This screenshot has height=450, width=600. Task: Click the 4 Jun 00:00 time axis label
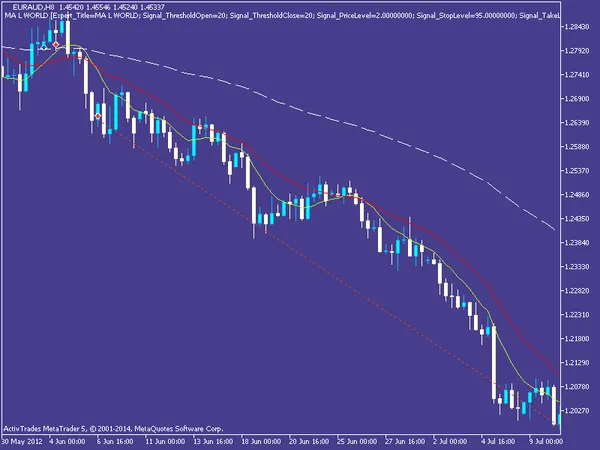(x=68, y=441)
